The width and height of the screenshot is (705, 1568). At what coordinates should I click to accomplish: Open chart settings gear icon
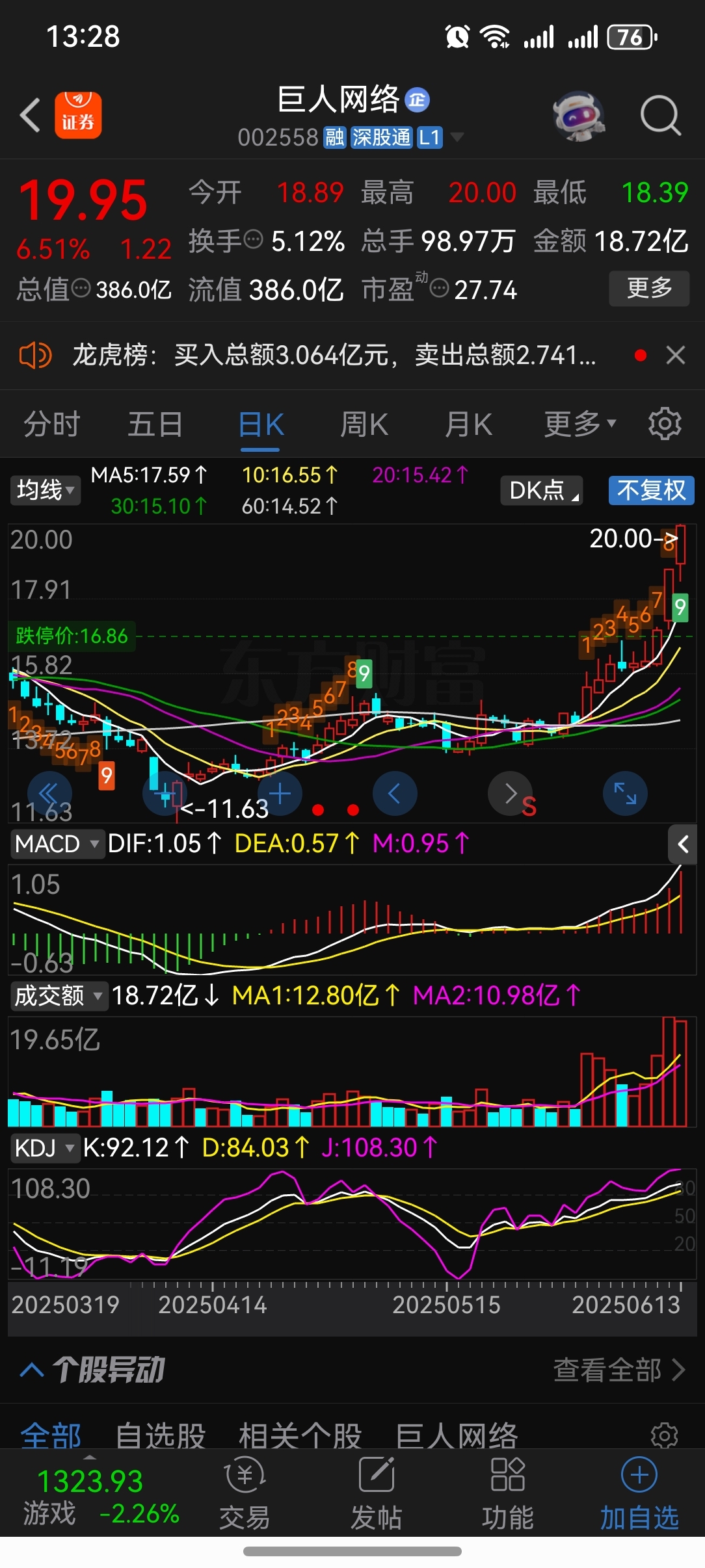[665, 424]
